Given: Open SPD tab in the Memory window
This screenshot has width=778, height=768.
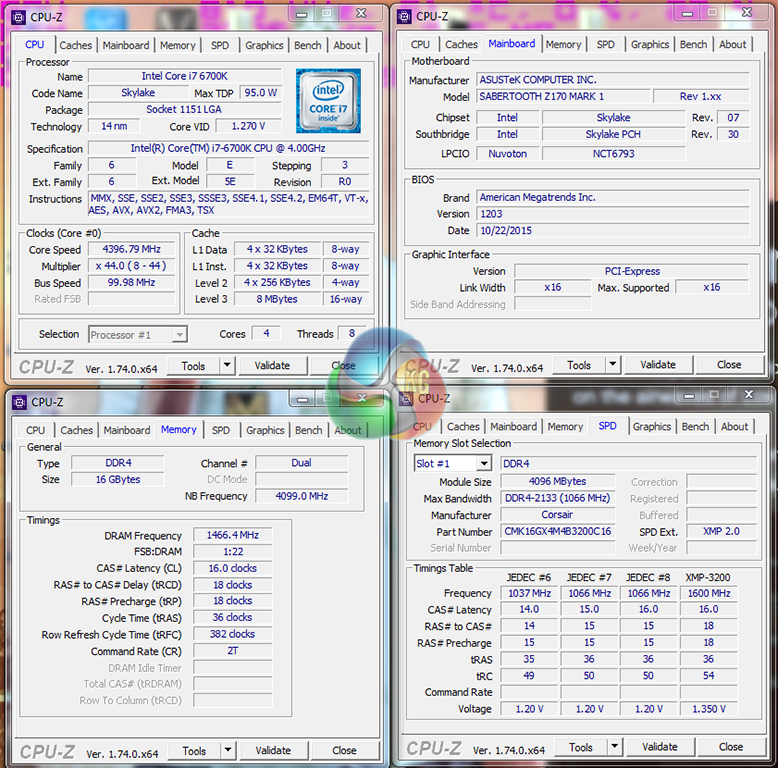Looking at the screenshot, I should click(221, 430).
